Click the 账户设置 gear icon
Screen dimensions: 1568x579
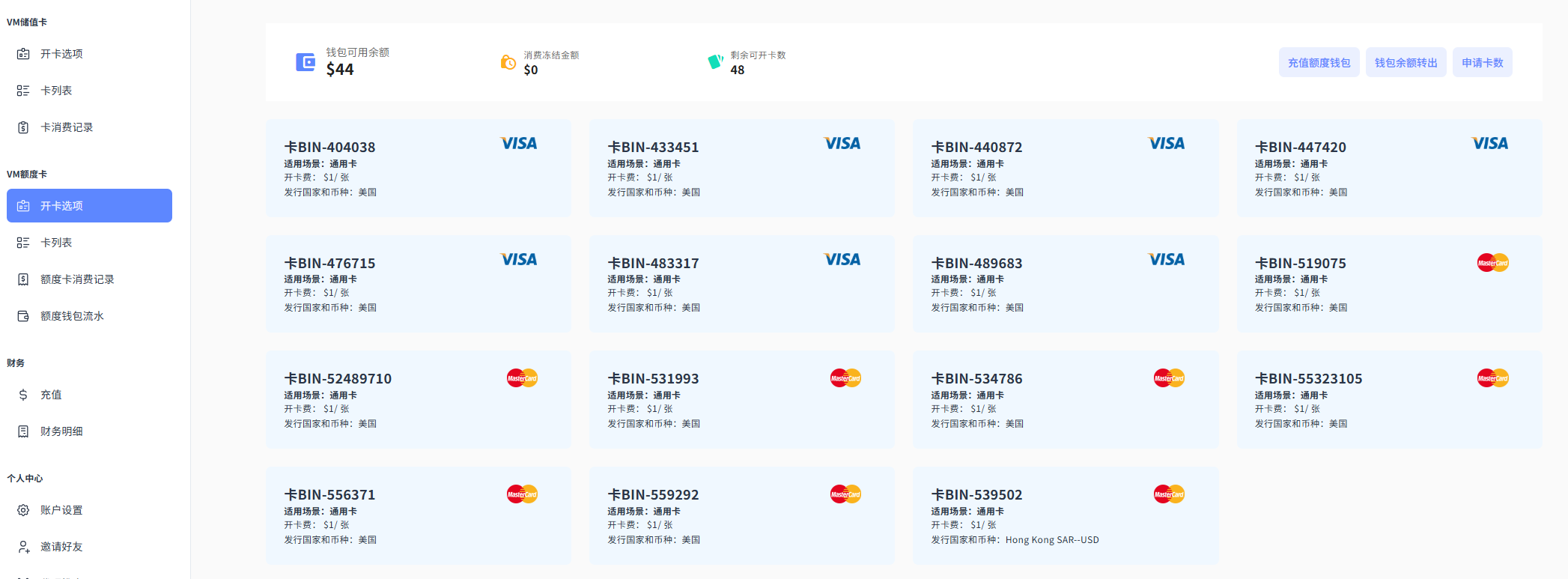23,510
